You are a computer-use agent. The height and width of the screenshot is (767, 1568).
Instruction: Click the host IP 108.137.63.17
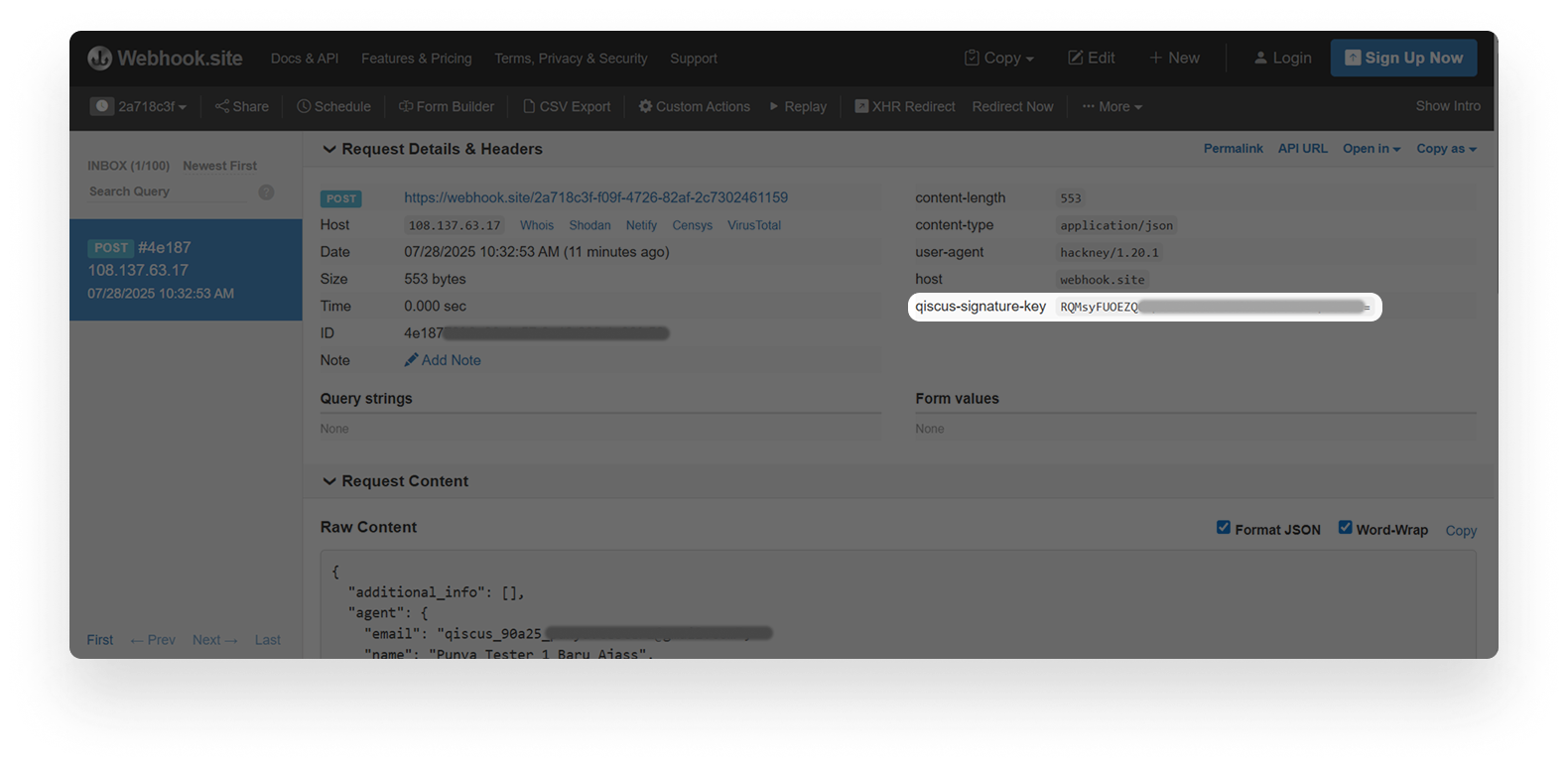(x=455, y=225)
